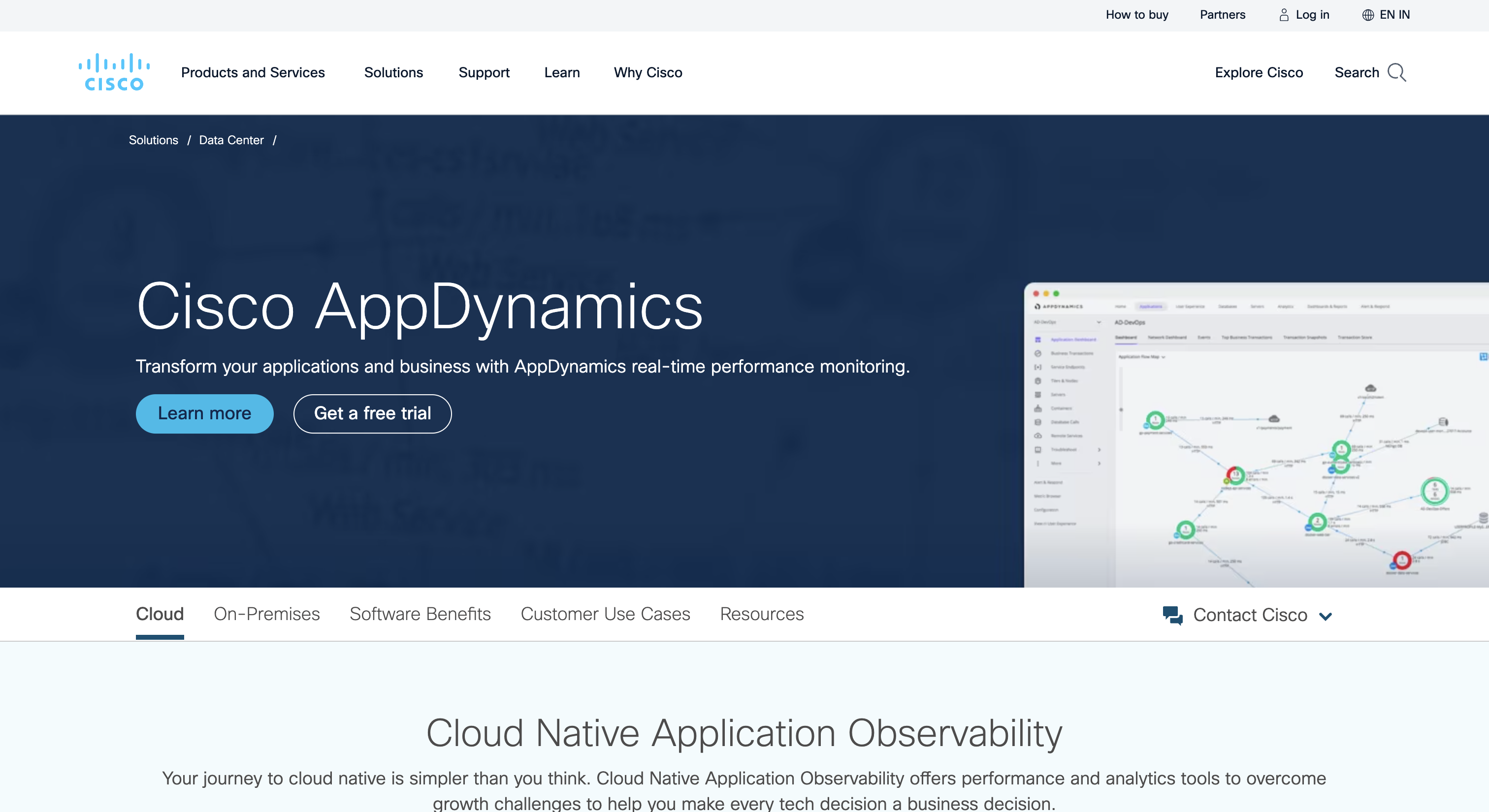This screenshot has height=812, width=1489.
Task: Click the search magnifying glass icon
Action: (x=1396, y=73)
